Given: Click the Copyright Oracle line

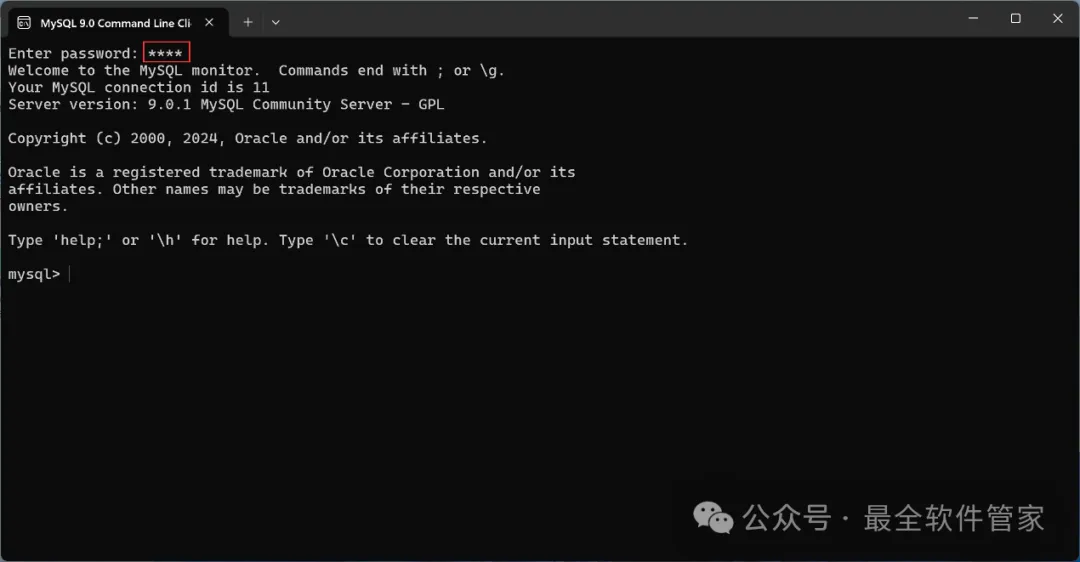Looking at the screenshot, I should coord(248,138).
